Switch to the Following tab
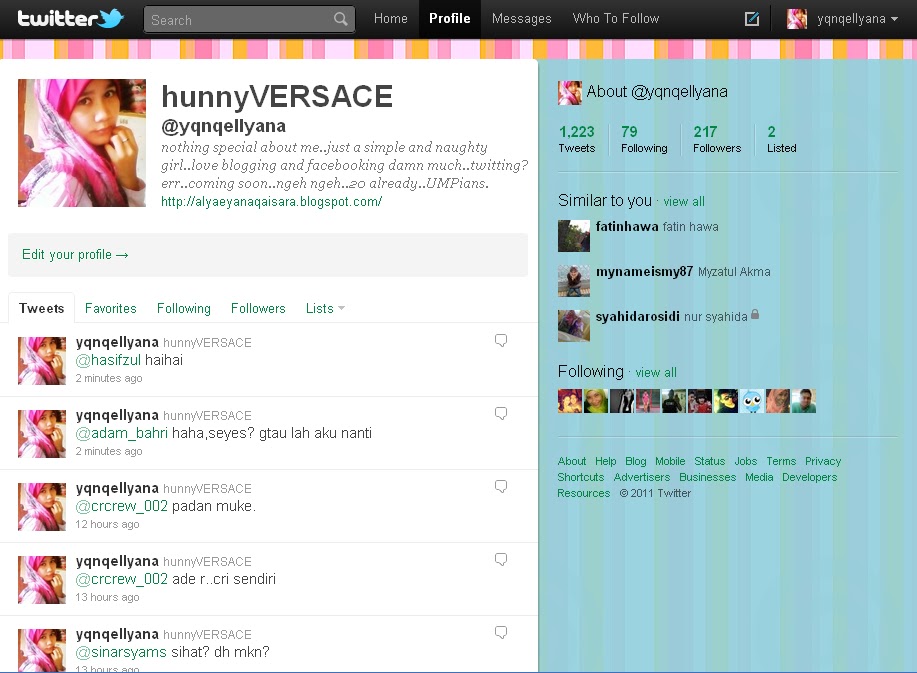 184,308
